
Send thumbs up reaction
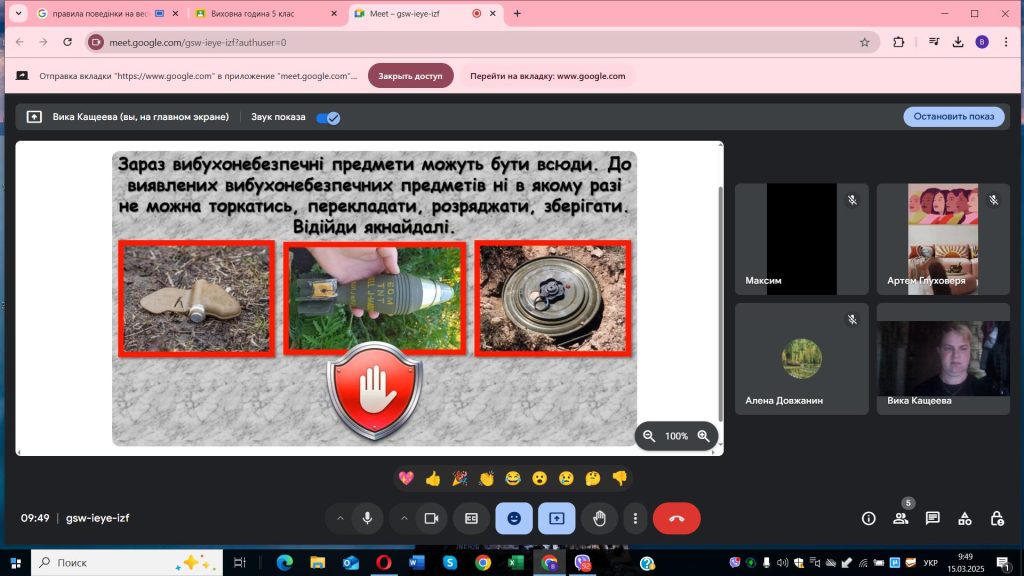(x=433, y=479)
